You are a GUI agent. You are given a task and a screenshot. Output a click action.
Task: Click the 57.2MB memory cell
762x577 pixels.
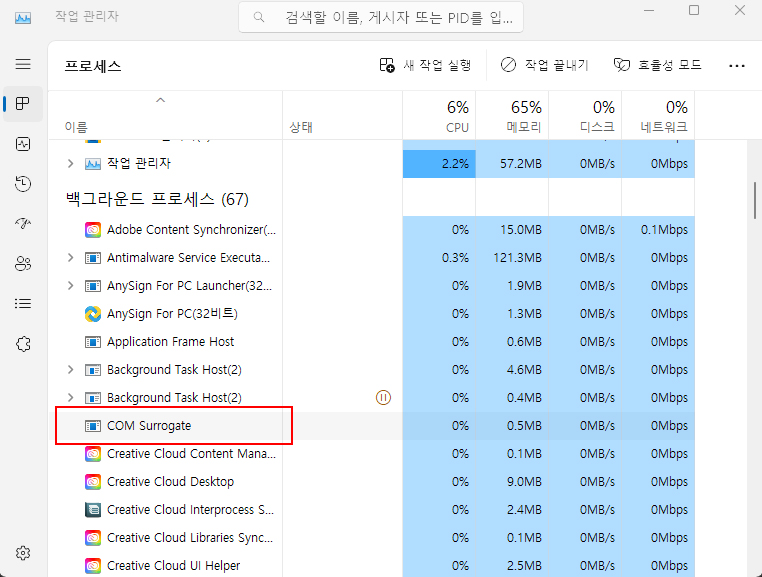pyautogui.click(x=512, y=164)
